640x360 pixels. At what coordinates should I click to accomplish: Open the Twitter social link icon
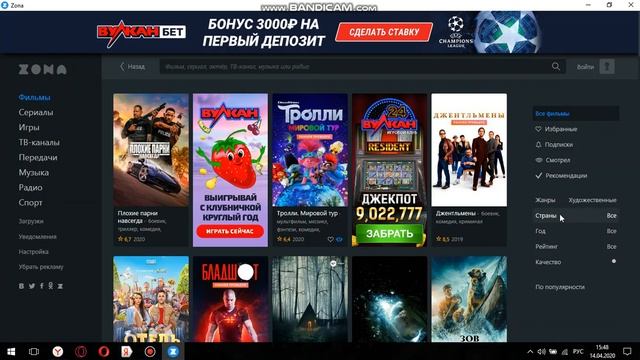(32, 286)
